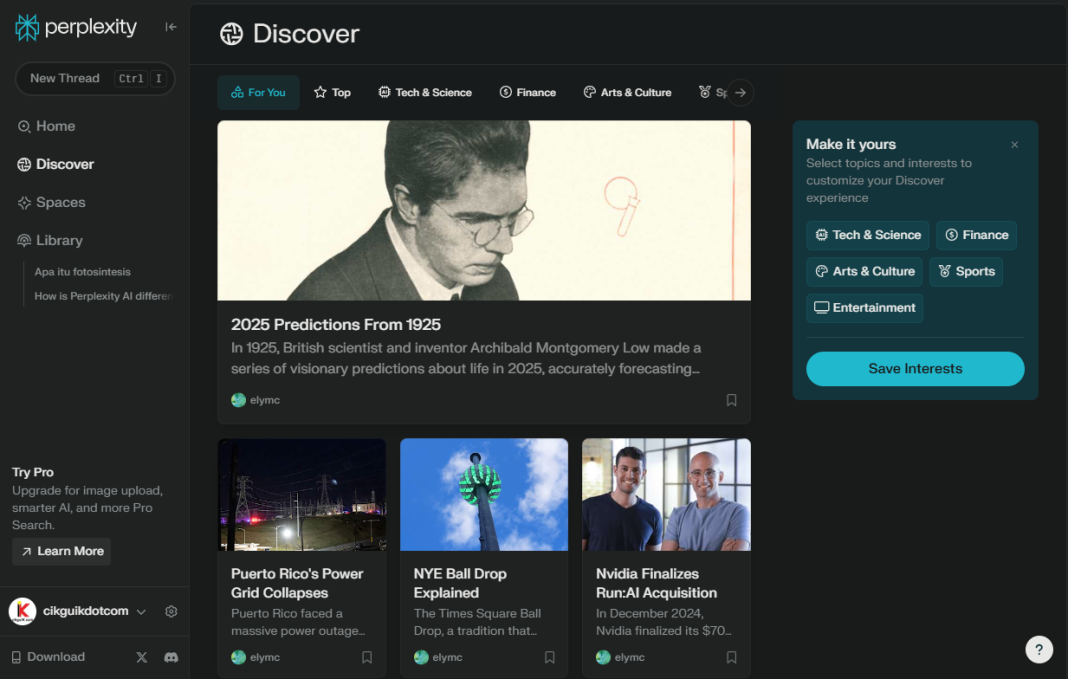This screenshot has height=679, width=1068.
Task: Click elymc avatar on the NYE Ball Drop card
Action: click(421, 657)
